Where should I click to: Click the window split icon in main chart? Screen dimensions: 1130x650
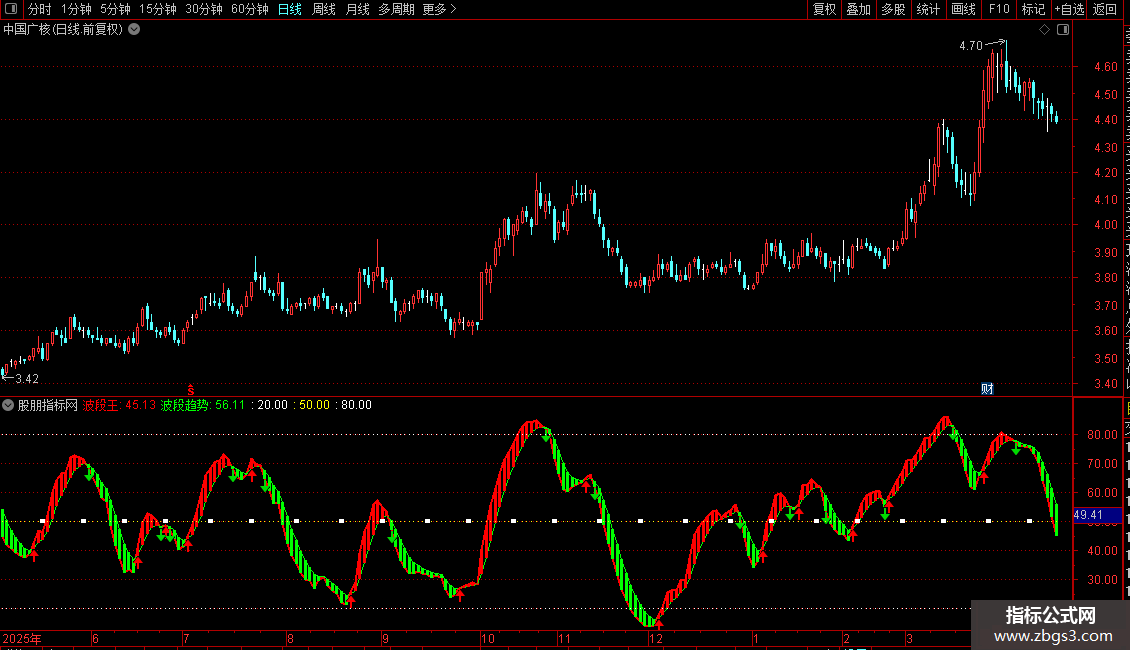(x=1063, y=30)
